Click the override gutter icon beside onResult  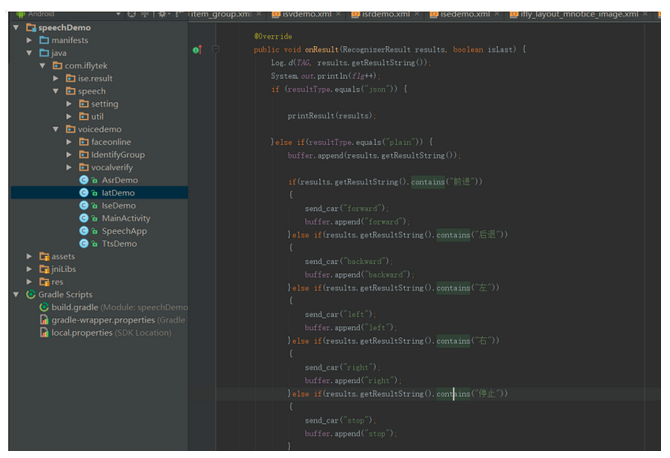[197, 49]
